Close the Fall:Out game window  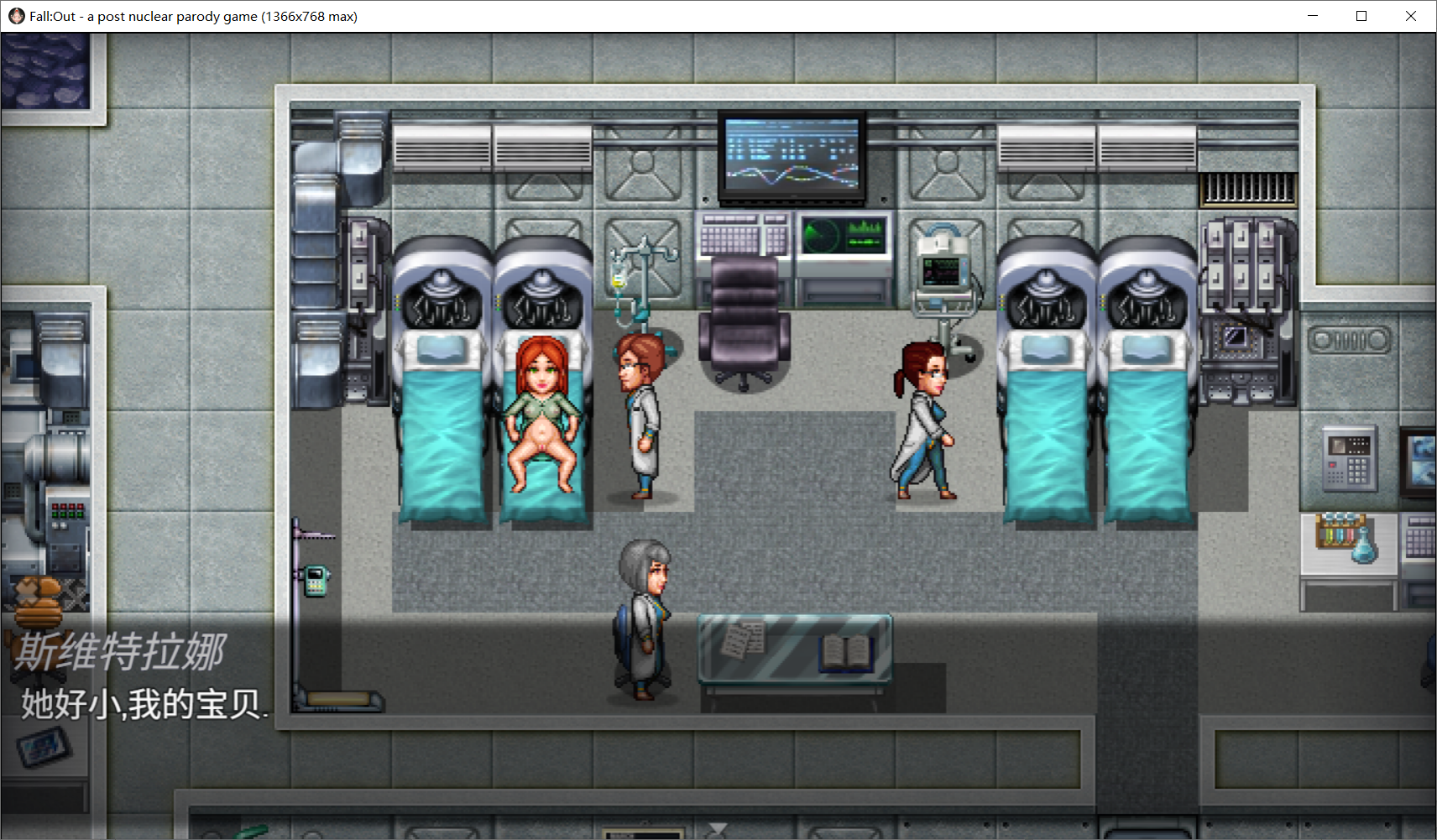[x=1411, y=16]
